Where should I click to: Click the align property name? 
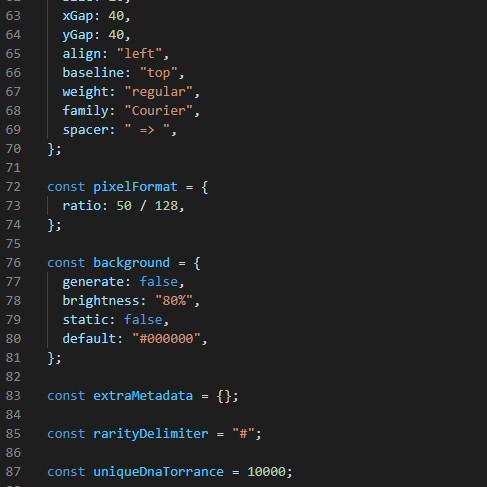(x=82, y=54)
